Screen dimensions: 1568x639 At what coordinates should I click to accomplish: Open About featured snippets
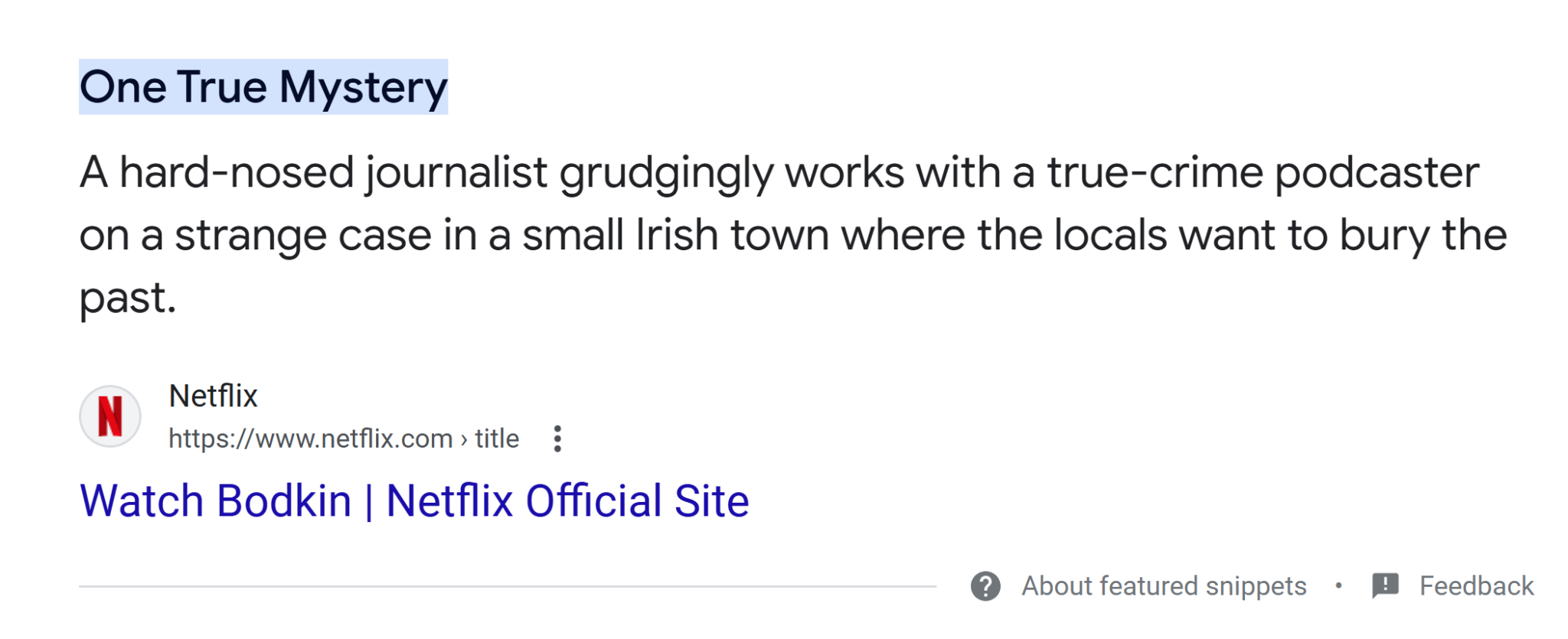(1163, 586)
